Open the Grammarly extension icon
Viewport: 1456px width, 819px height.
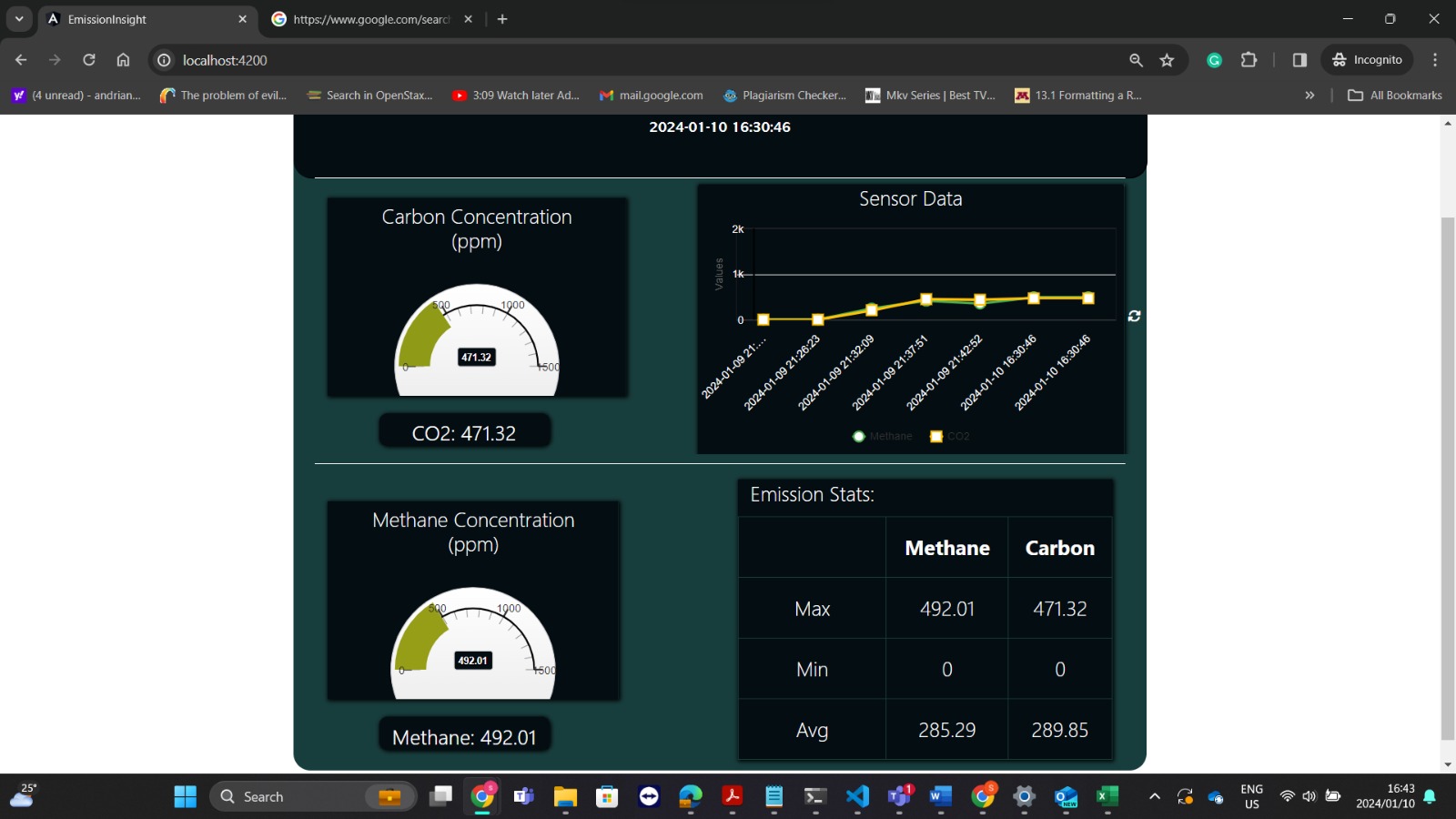coord(1214,60)
